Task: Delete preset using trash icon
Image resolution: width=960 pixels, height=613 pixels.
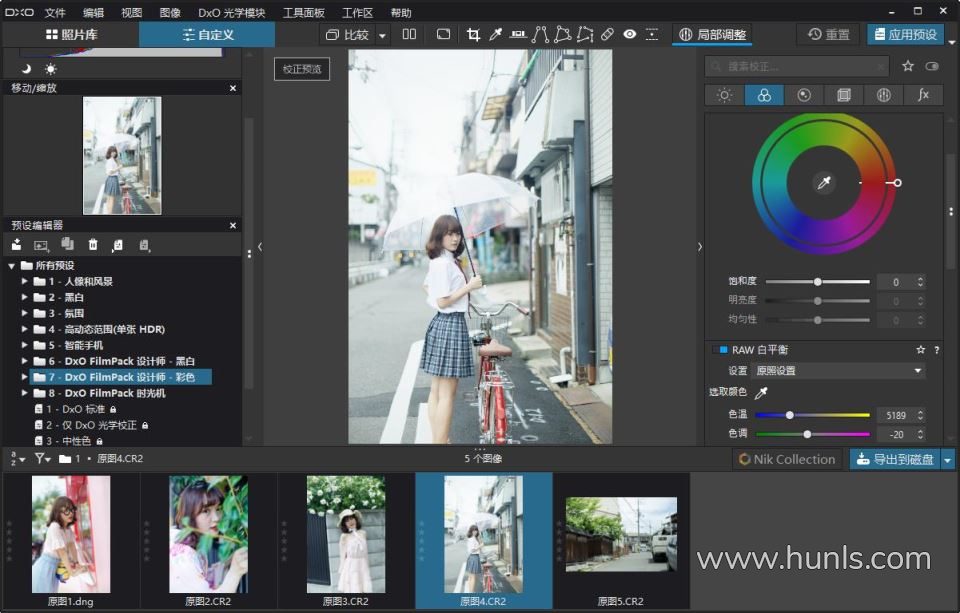Action: coord(93,245)
